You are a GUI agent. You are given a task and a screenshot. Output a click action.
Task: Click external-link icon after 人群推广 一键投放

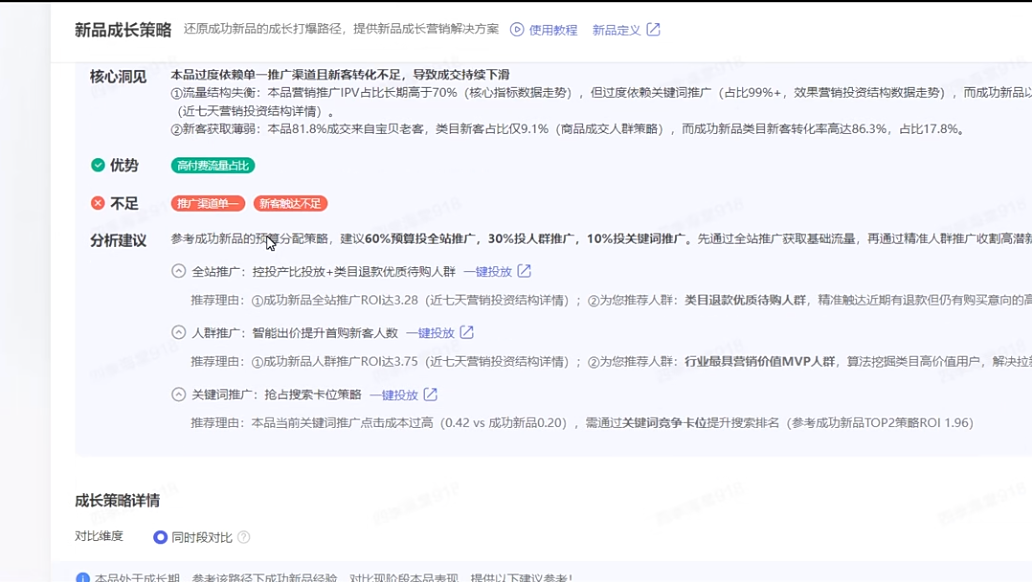coord(467,332)
